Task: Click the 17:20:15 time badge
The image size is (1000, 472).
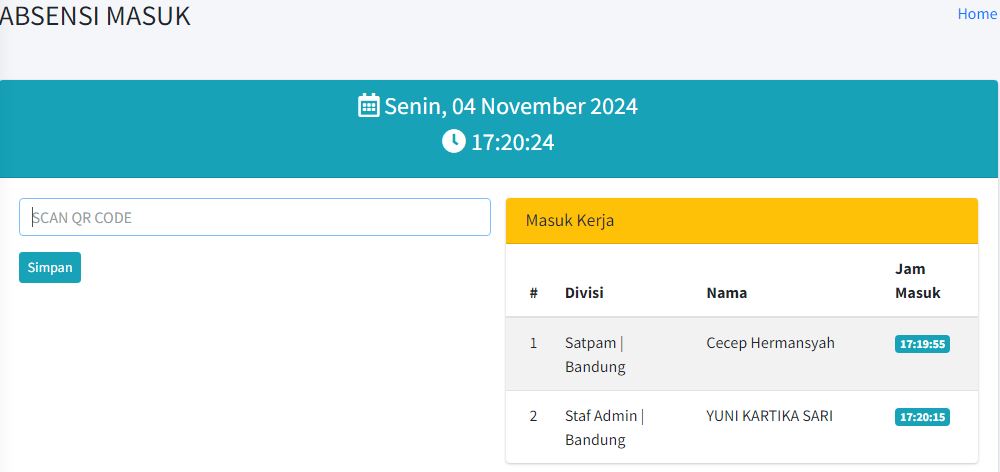Action: [x=922, y=417]
